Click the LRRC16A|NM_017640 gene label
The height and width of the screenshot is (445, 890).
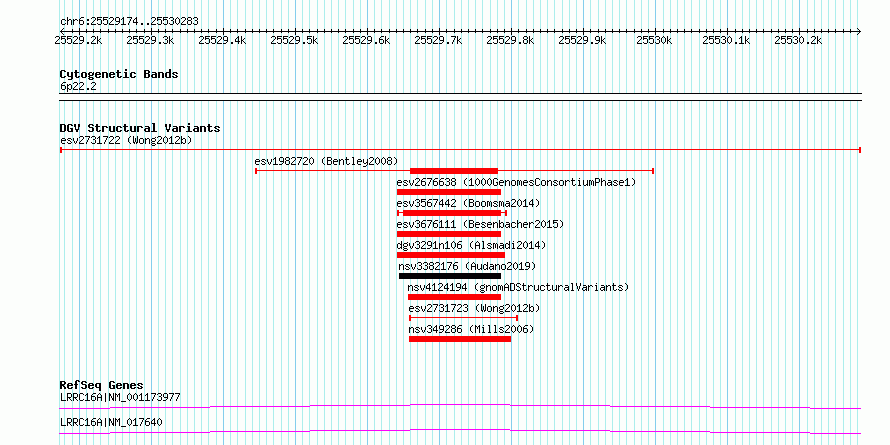pos(111,422)
